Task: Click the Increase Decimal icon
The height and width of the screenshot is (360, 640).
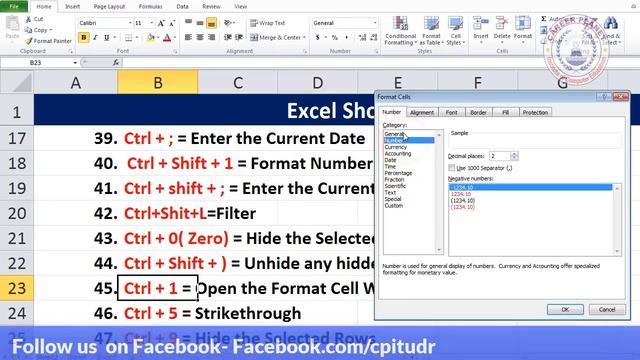Action: [x=362, y=38]
